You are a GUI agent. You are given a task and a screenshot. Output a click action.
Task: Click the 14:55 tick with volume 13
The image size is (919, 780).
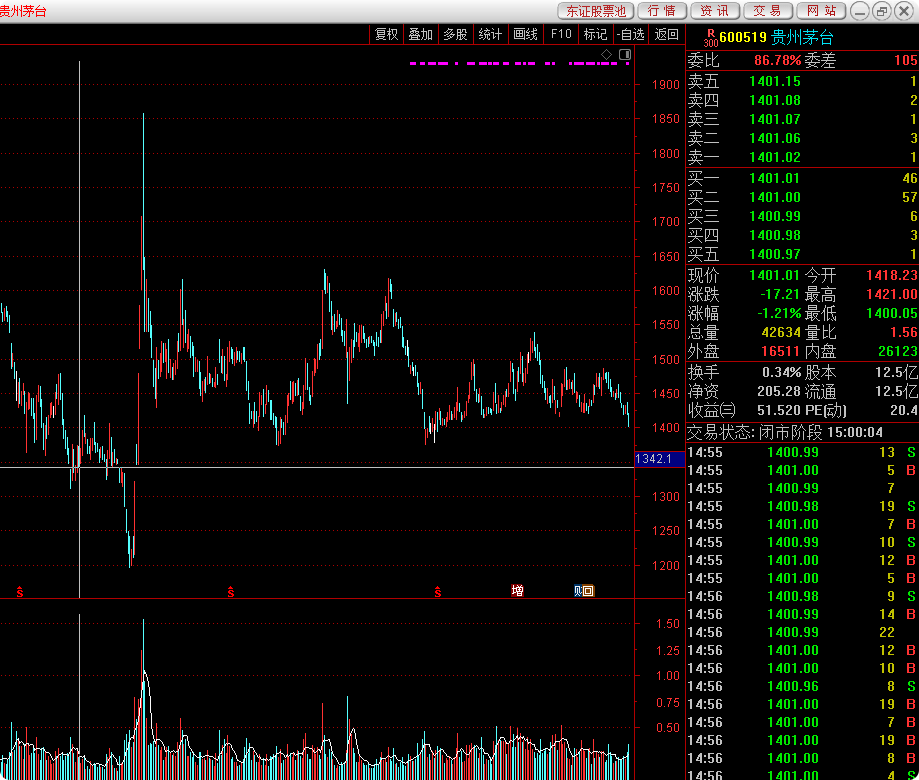(802, 452)
